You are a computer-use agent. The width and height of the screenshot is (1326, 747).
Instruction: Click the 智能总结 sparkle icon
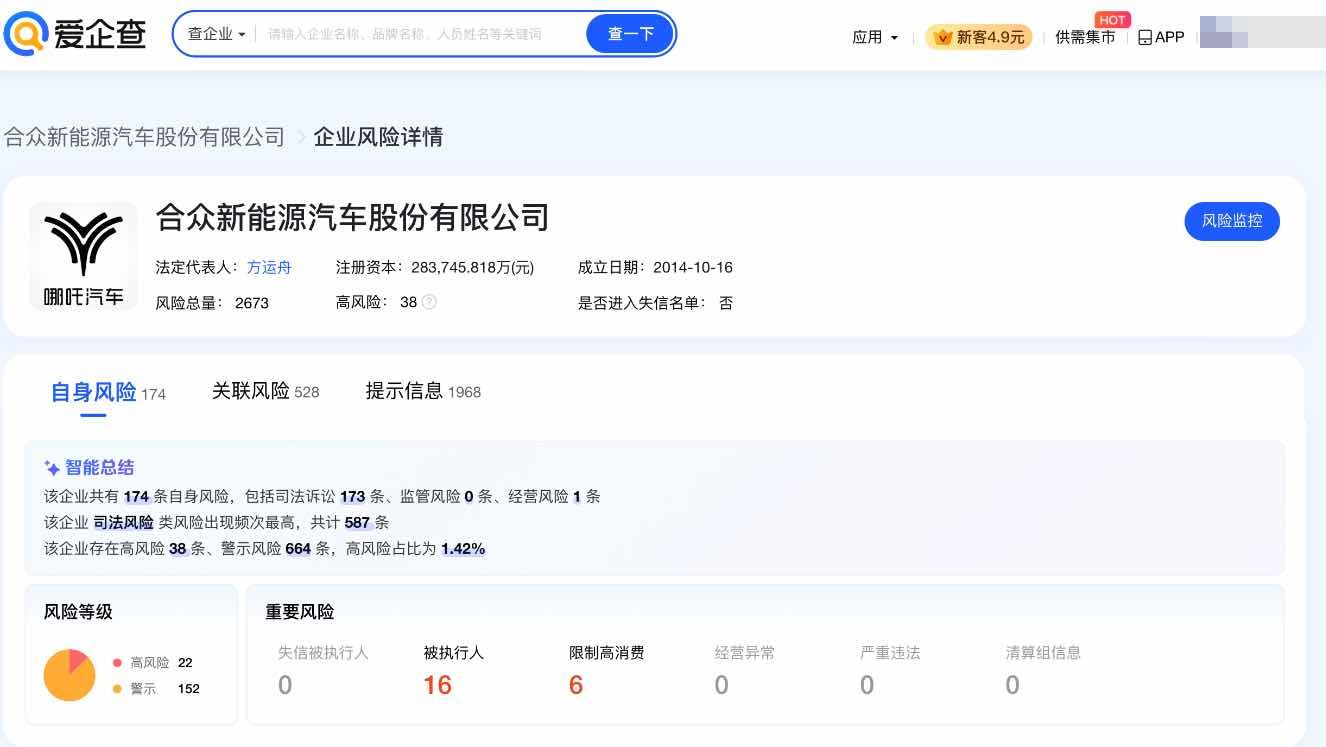point(53,468)
